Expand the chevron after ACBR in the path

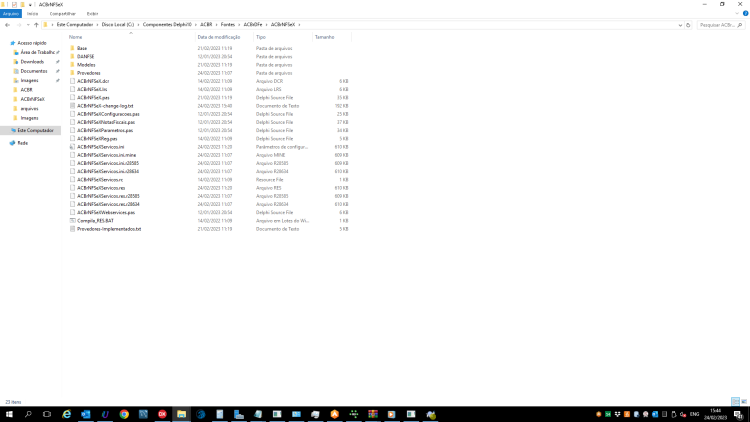pos(216,25)
